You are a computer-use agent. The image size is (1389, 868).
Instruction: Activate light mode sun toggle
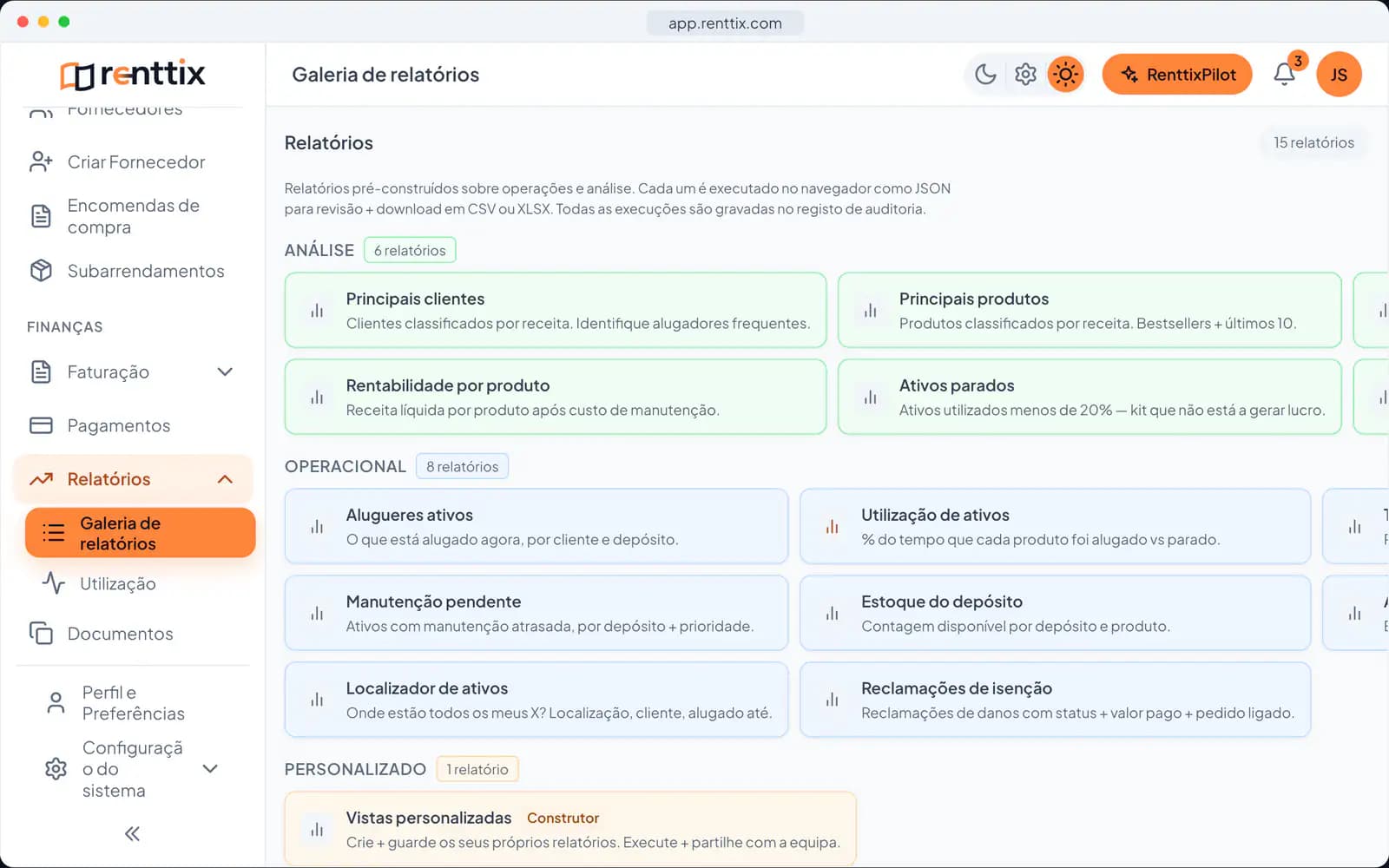click(1065, 75)
